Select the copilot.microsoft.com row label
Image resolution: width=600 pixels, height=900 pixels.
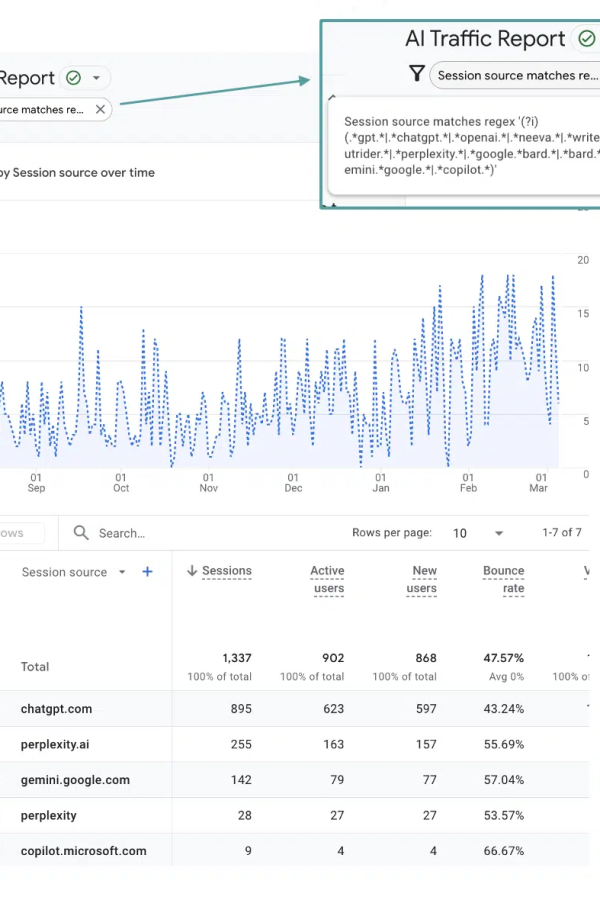click(84, 851)
